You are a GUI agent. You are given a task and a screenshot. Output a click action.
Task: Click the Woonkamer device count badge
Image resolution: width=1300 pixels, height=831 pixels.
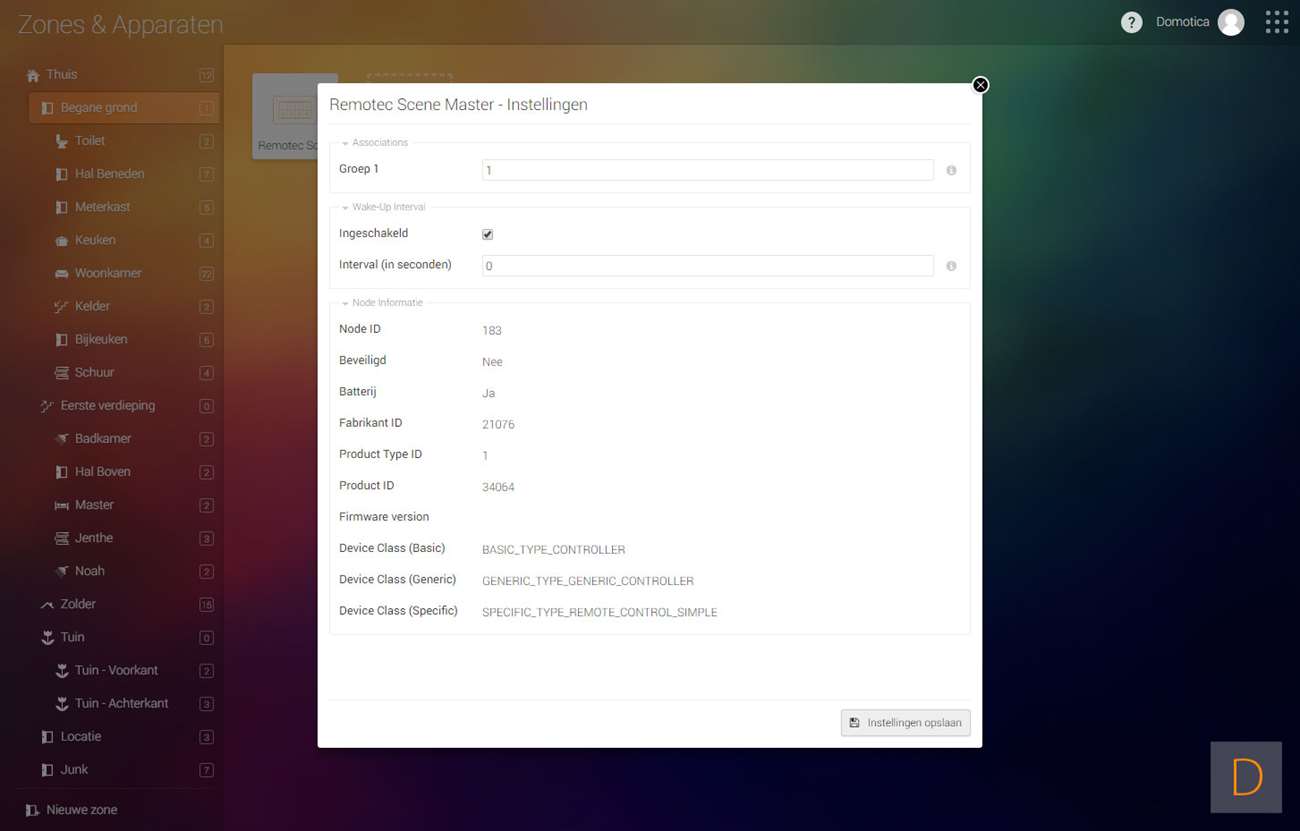pyautogui.click(x=206, y=274)
